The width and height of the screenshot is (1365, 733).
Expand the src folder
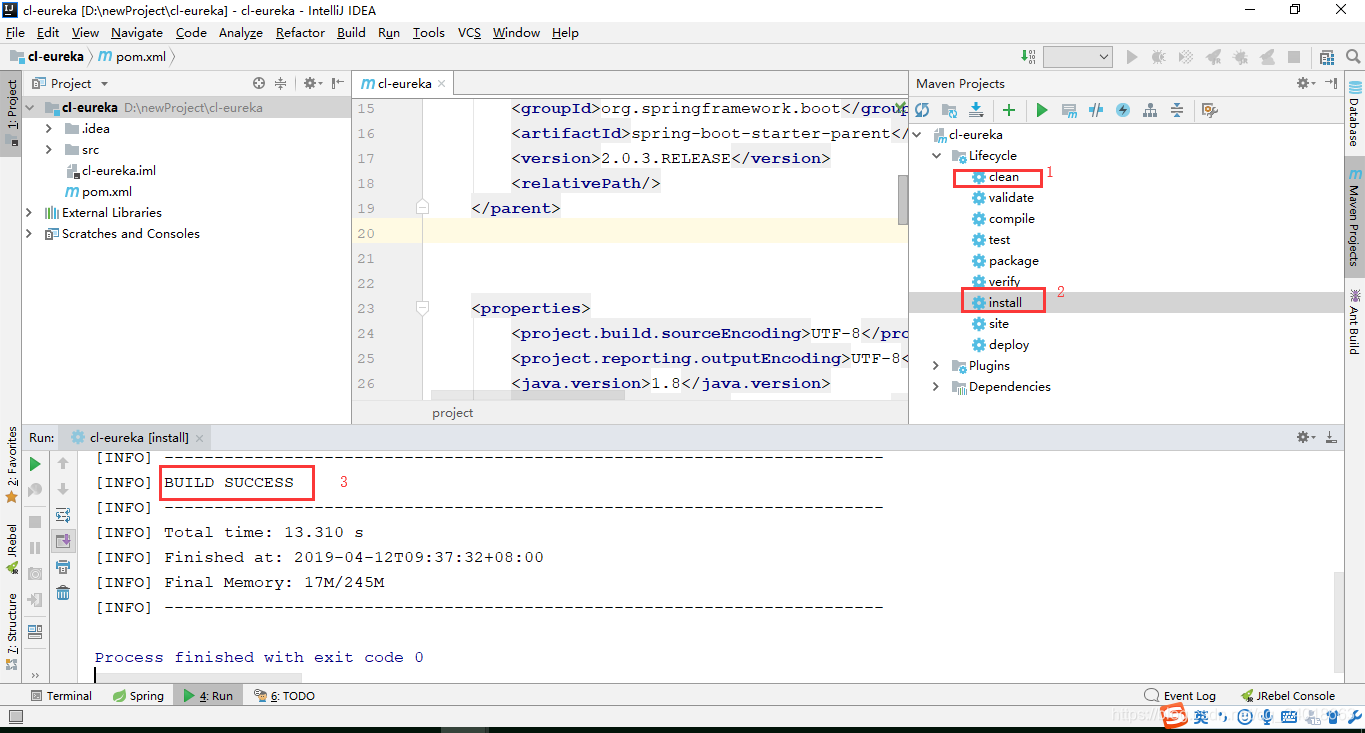tap(49, 149)
